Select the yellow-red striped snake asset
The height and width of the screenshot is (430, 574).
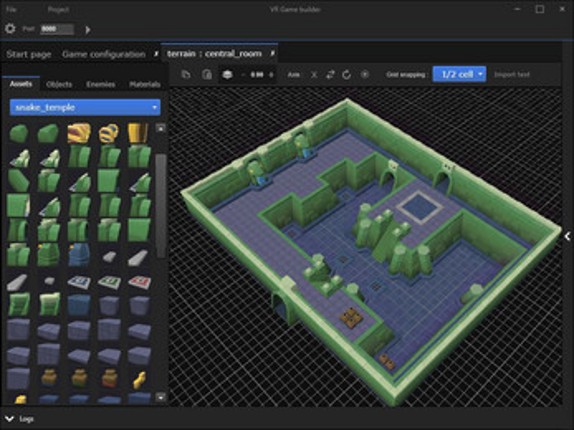click(x=79, y=133)
